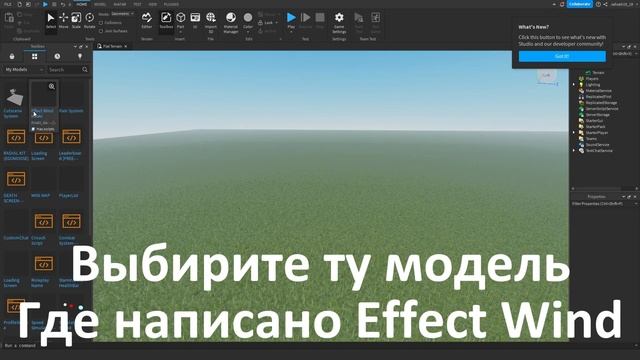Select SoundService in the Explorer
640x360 pixels.
click(x=597, y=144)
